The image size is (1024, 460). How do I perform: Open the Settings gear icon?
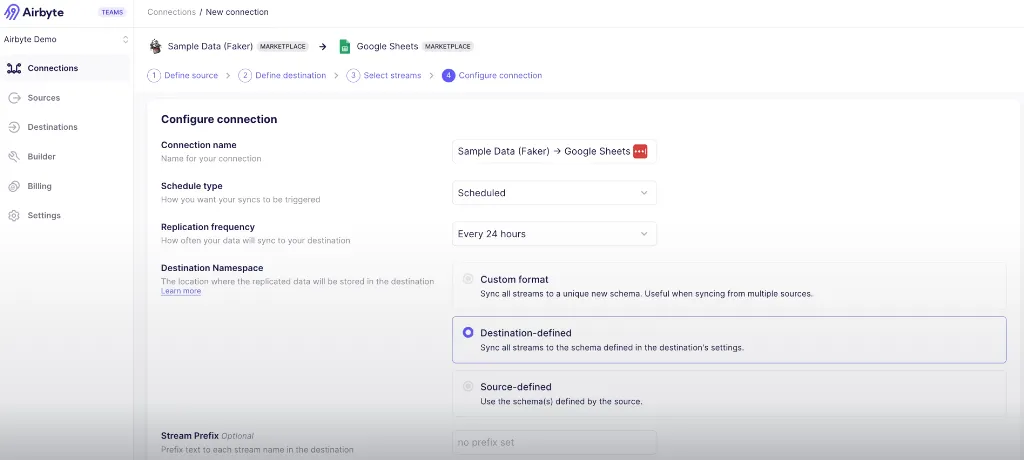pyautogui.click(x=14, y=216)
